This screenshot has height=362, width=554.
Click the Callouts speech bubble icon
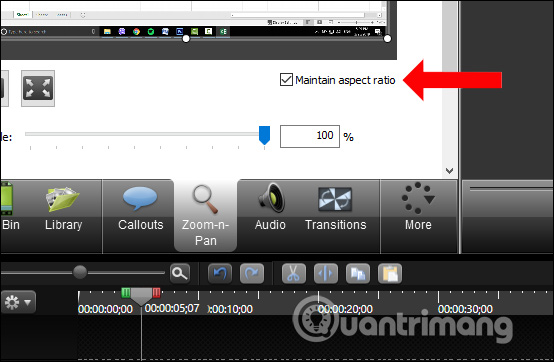(140, 198)
